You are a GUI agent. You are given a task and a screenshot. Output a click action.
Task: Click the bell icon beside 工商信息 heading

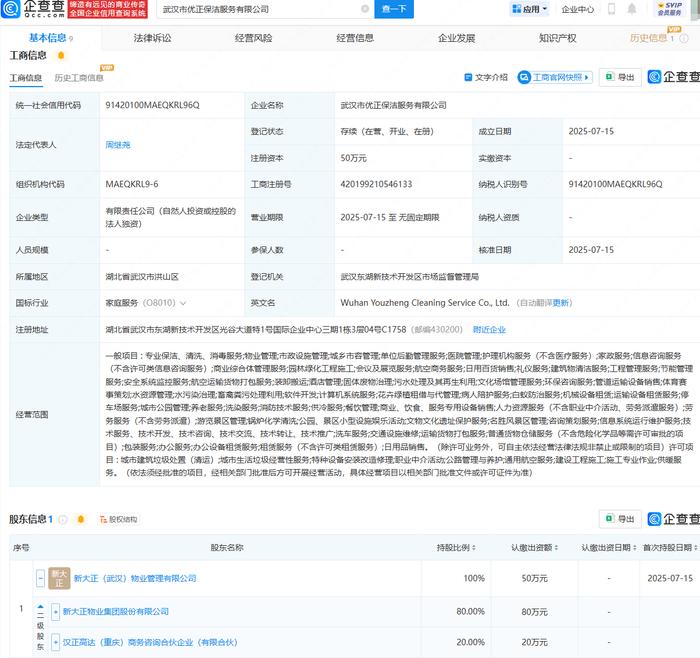[61, 55]
